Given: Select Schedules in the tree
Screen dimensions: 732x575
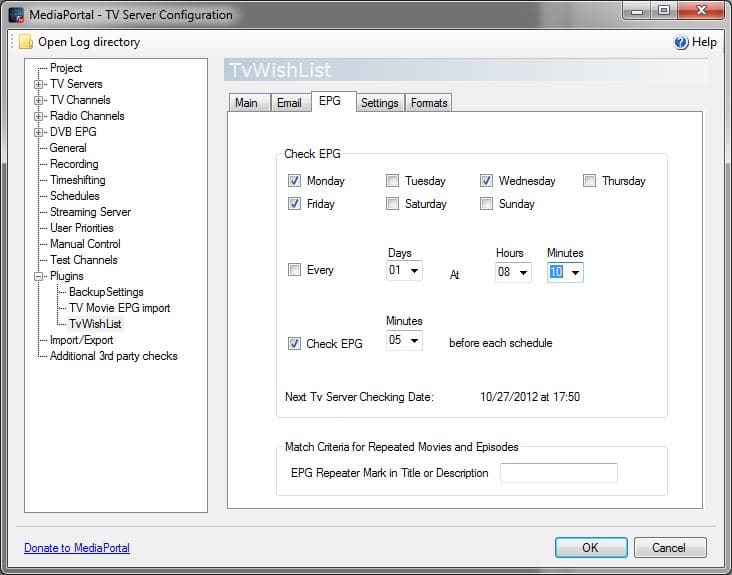Looking at the screenshot, I should (x=75, y=196).
